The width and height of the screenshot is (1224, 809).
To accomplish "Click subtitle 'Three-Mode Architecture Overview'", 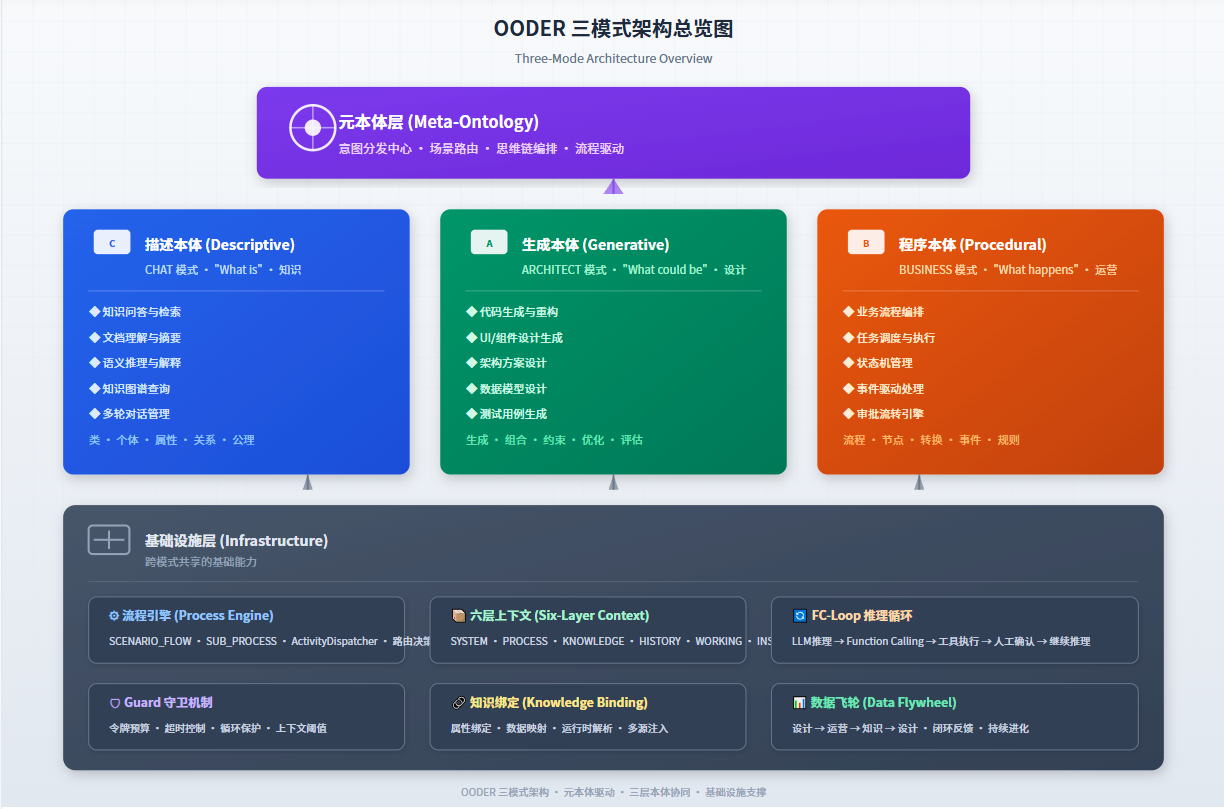I will (613, 59).
